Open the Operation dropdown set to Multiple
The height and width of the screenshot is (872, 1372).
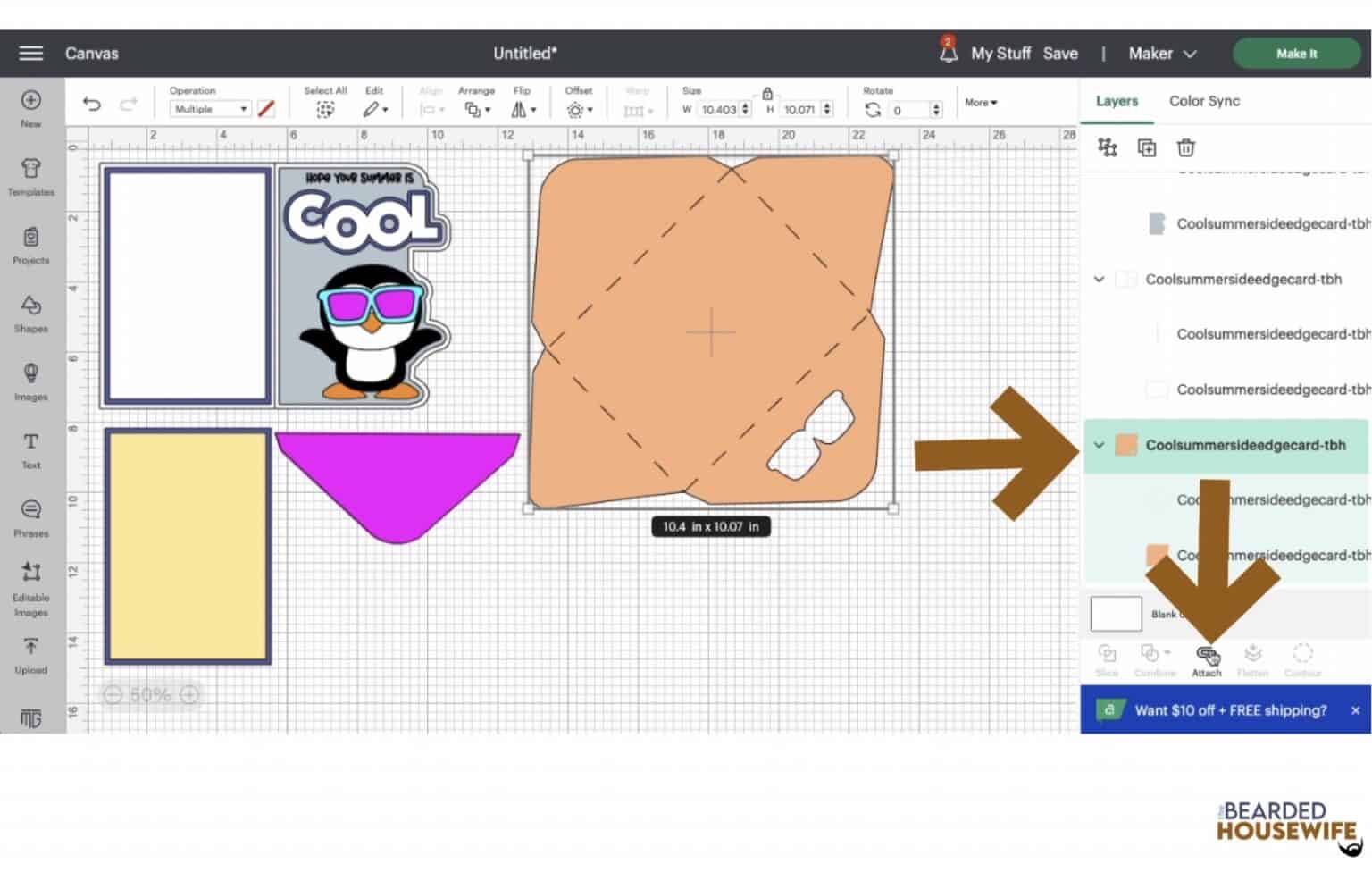tap(211, 109)
